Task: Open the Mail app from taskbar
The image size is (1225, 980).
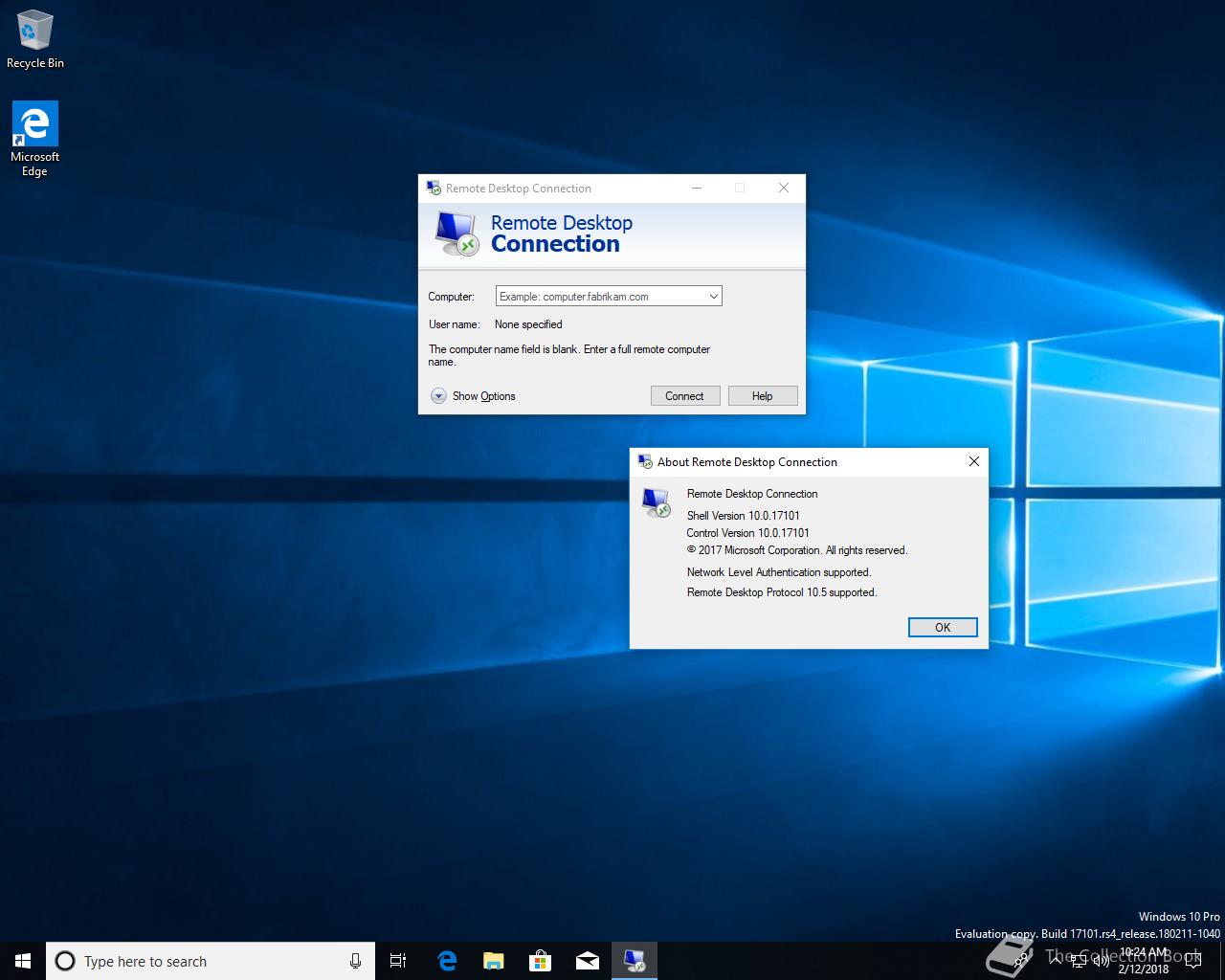Action: point(587,961)
